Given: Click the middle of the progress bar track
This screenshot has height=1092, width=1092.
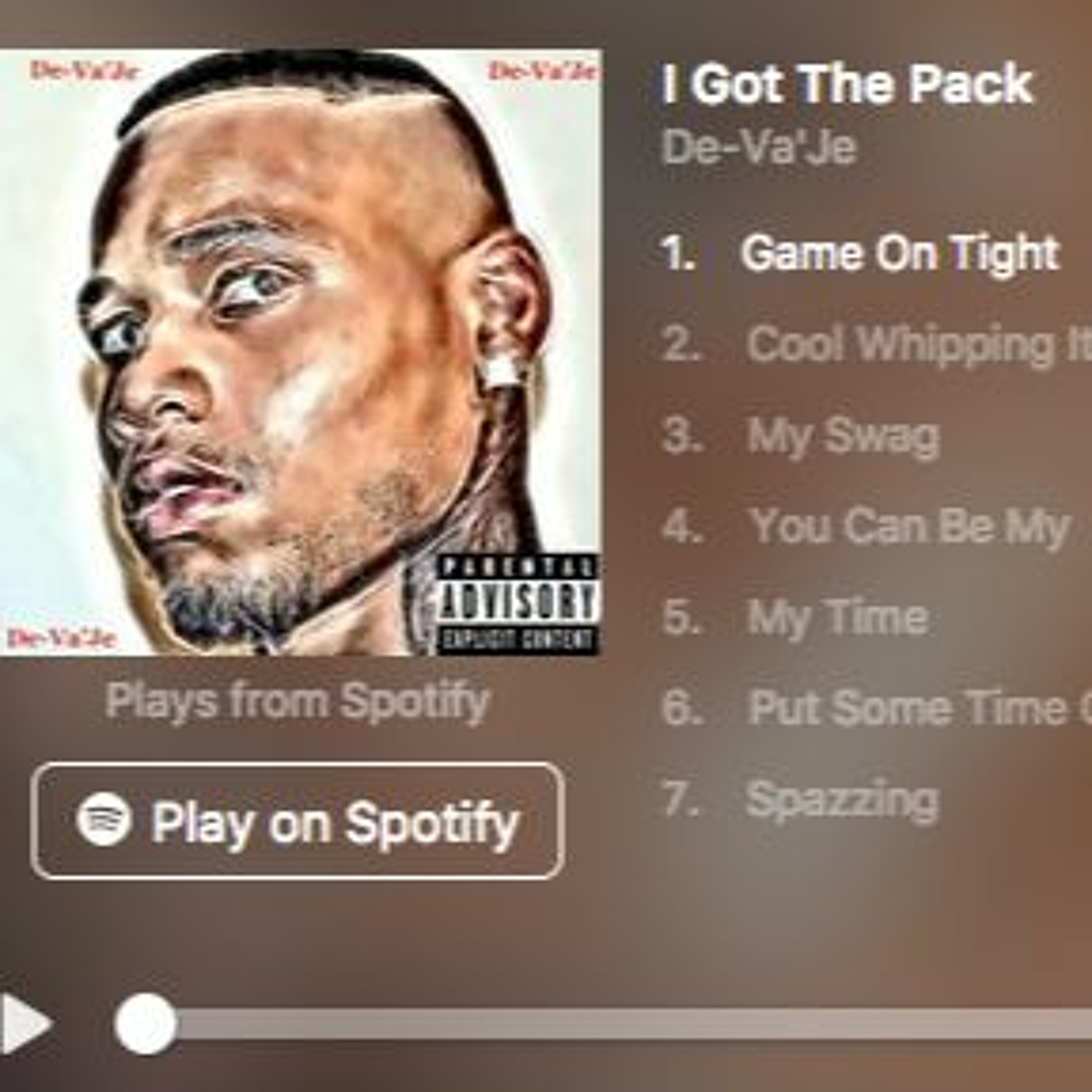Looking at the screenshot, I should [x=633, y=1024].
